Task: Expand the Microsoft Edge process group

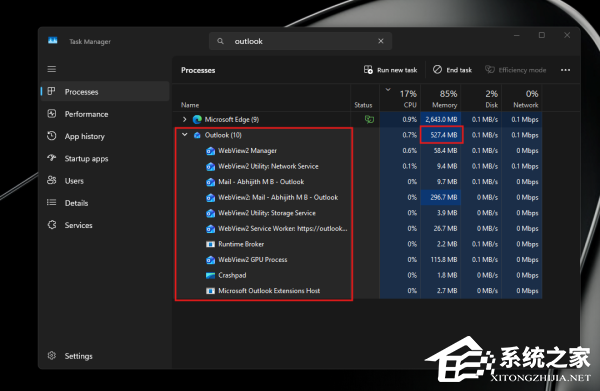Action: click(x=184, y=119)
